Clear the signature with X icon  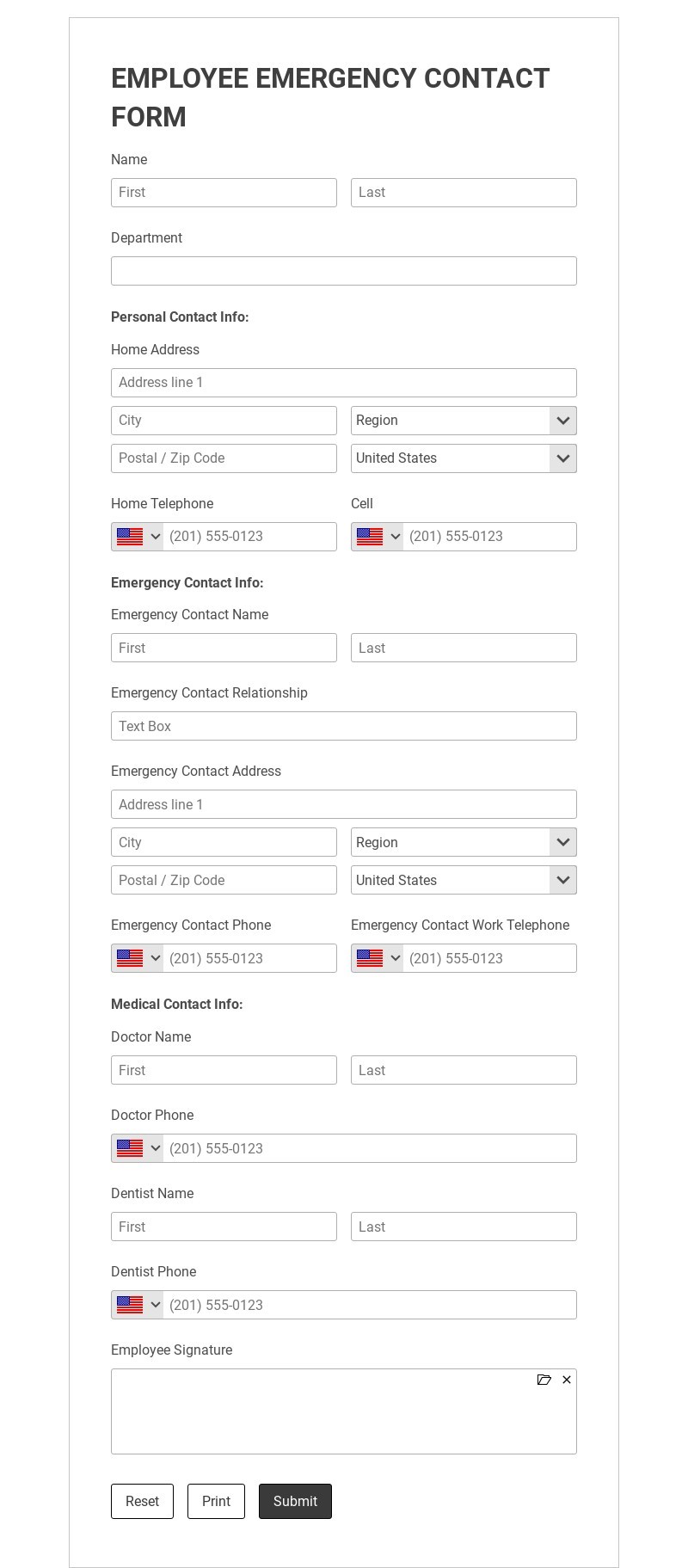coord(567,1380)
